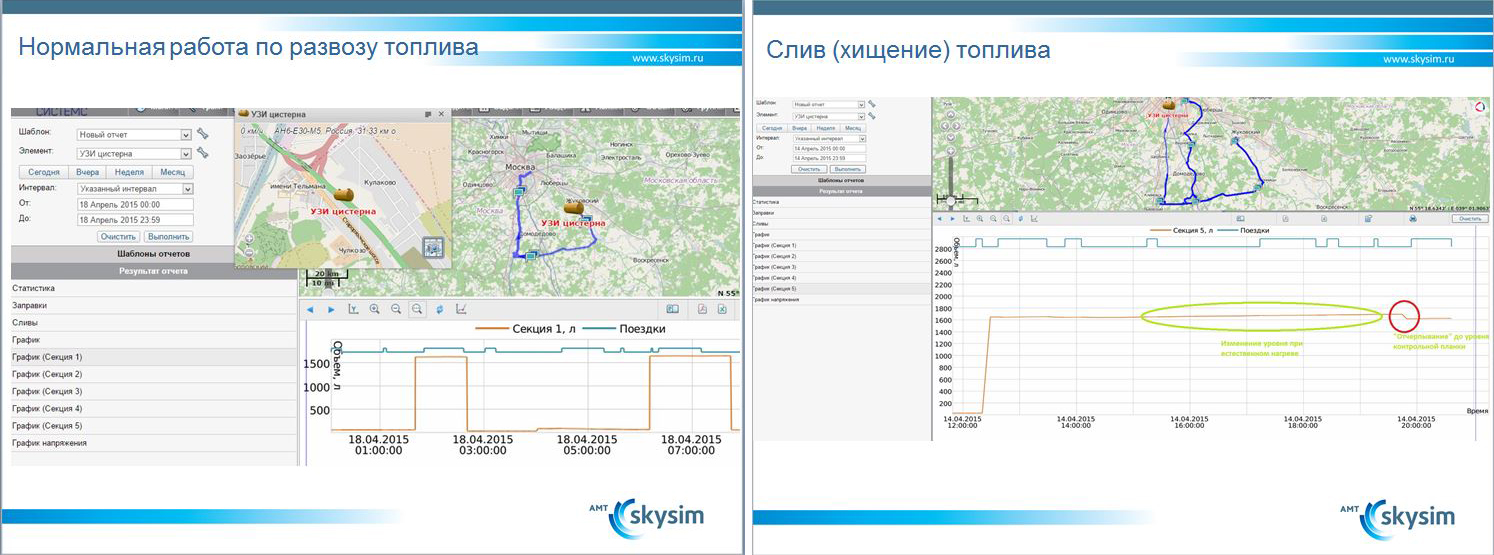
Task: Select График (Секция 1) in the highlighted report list
Action: coord(47,357)
